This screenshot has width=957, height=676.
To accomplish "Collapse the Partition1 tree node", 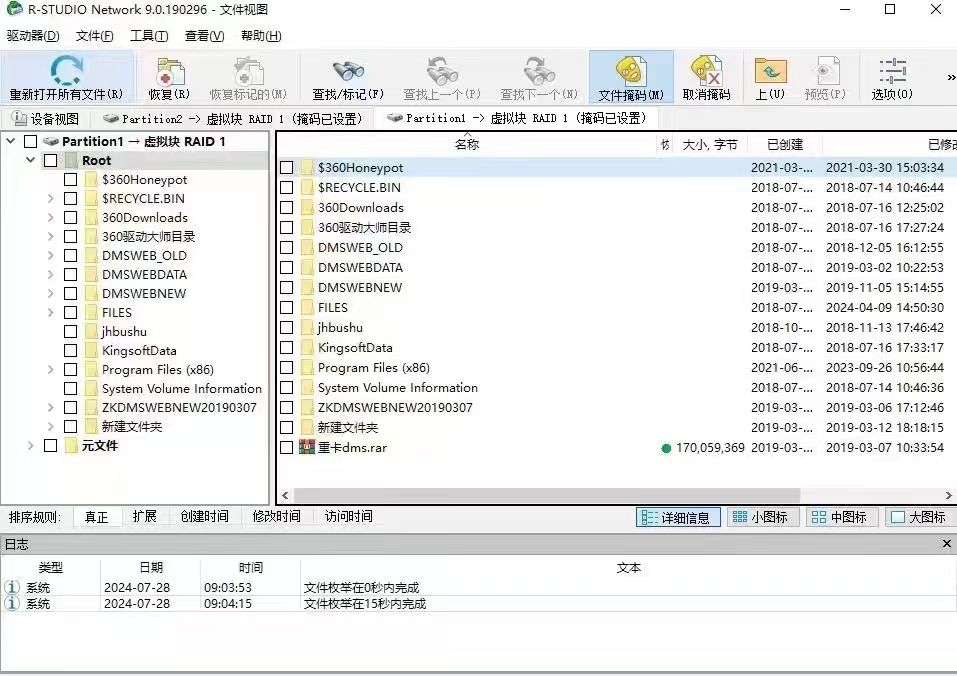I will click(x=11, y=141).
